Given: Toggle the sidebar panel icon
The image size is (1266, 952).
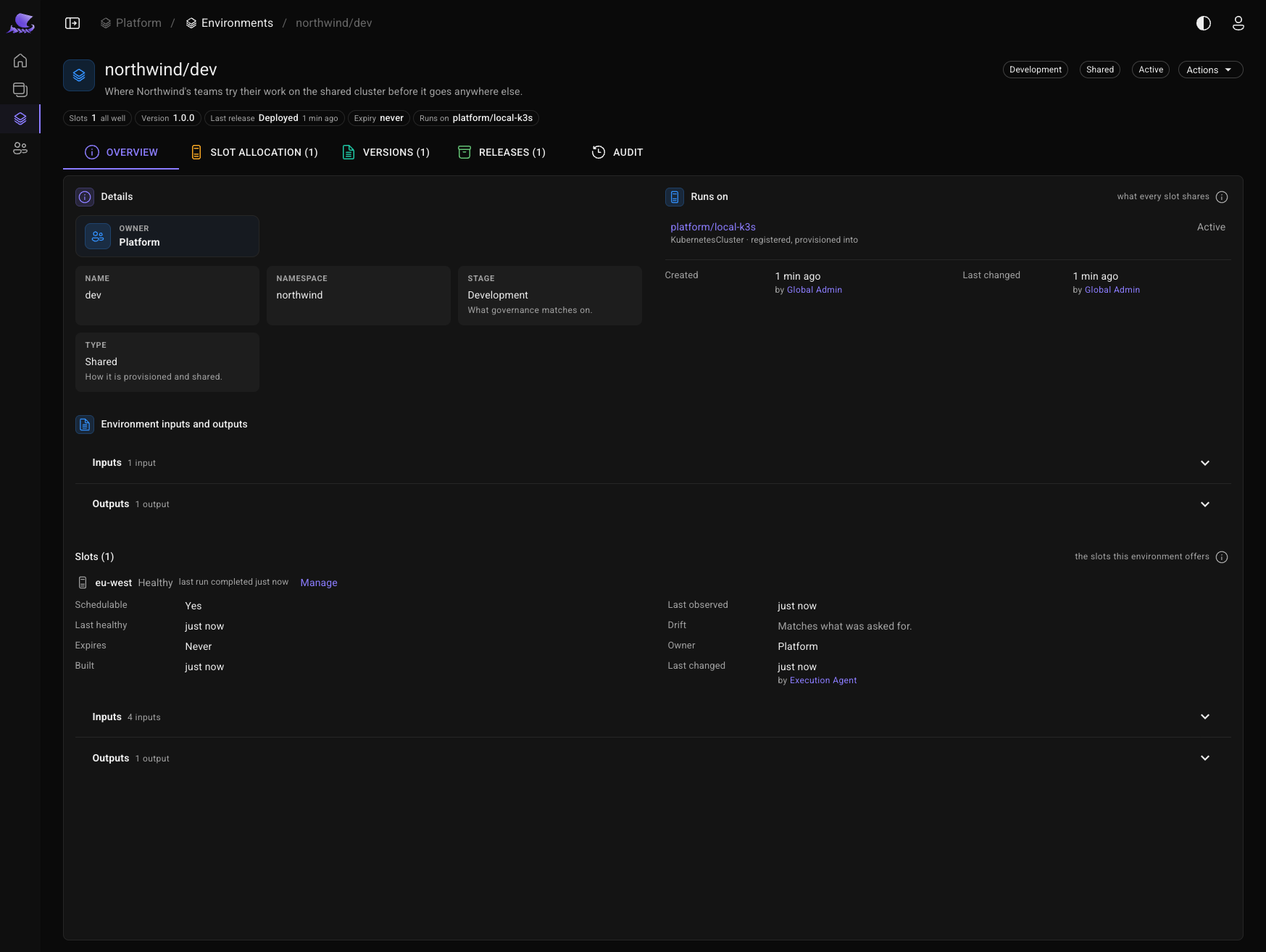Looking at the screenshot, I should click(72, 23).
